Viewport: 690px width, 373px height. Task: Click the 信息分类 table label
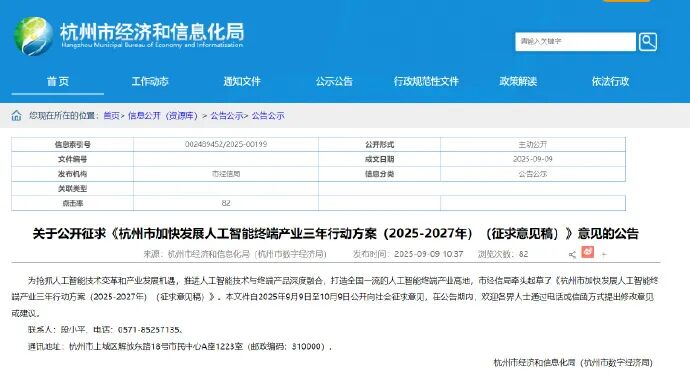tap(379, 174)
